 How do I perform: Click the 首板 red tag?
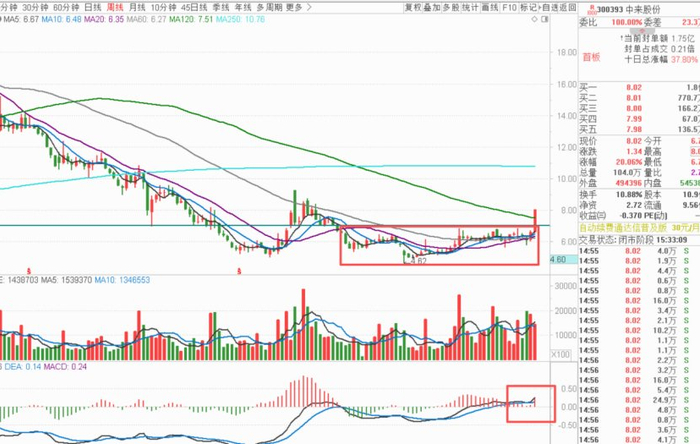click(x=591, y=57)
